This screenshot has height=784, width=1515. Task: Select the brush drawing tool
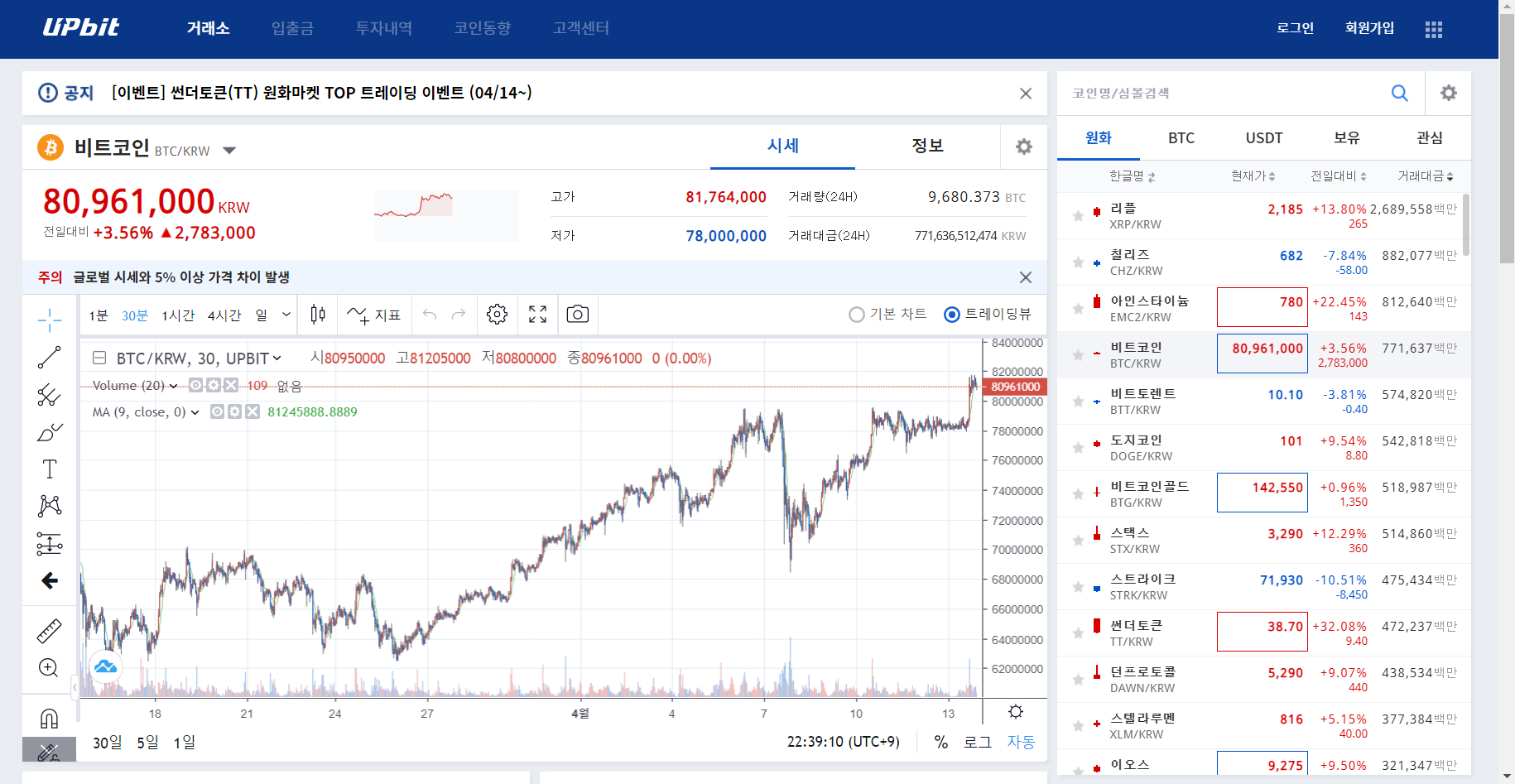pos(50,432)
